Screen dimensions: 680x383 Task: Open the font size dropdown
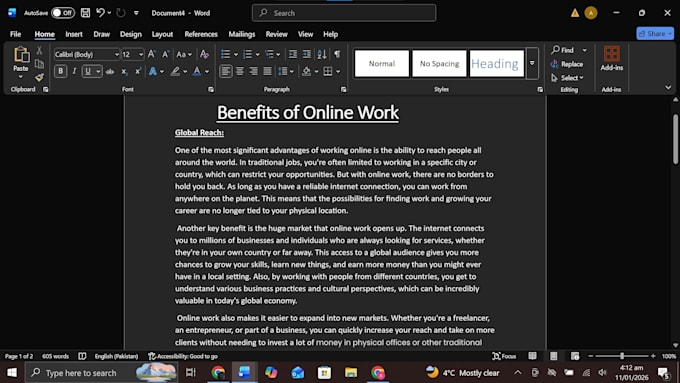(141, 55)
